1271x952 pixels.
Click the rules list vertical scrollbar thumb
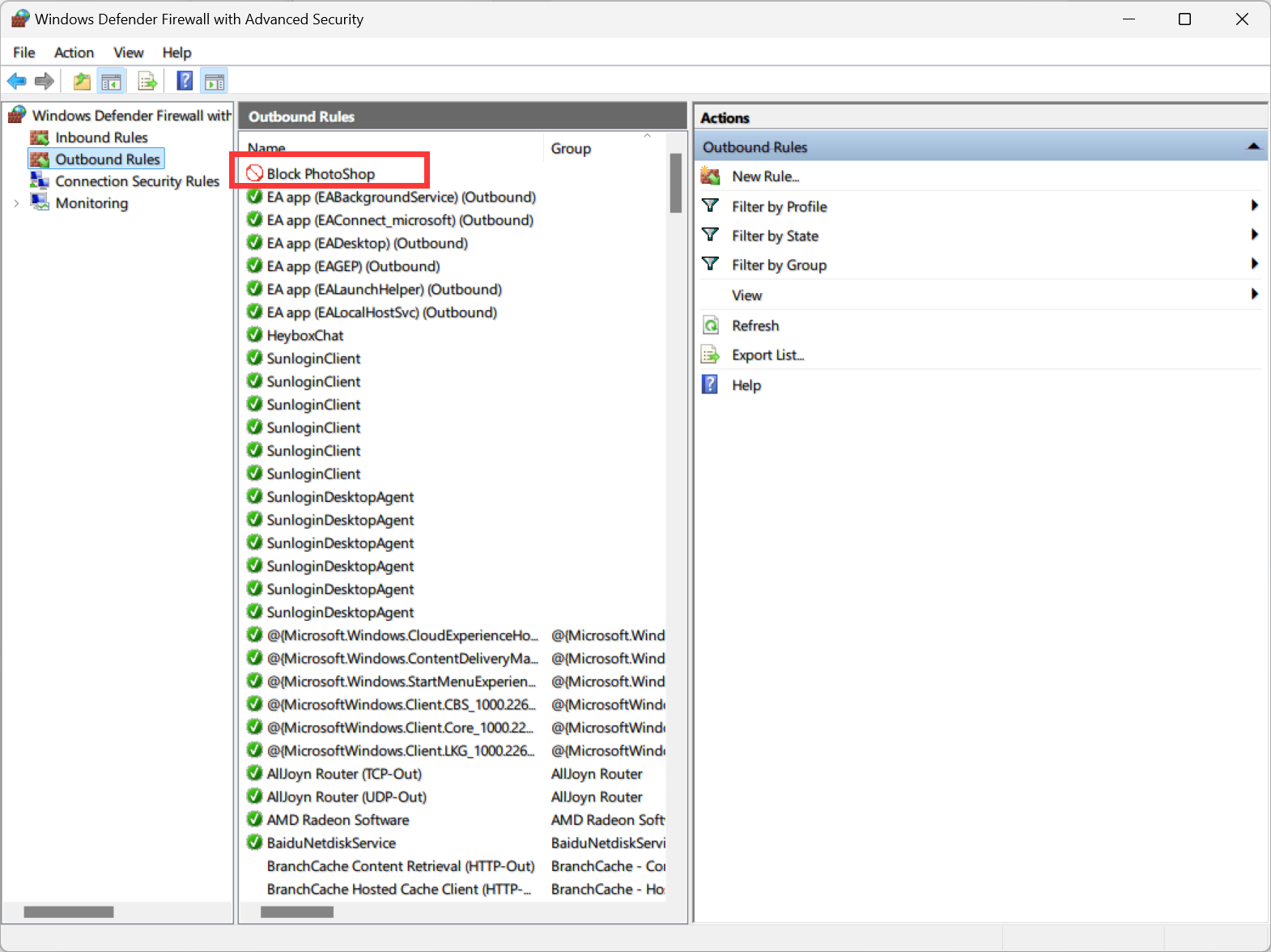pyautogui.click(x=676, y=184)
